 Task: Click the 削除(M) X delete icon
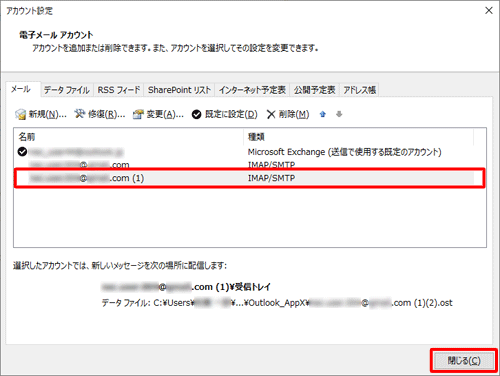click(271, 114)
